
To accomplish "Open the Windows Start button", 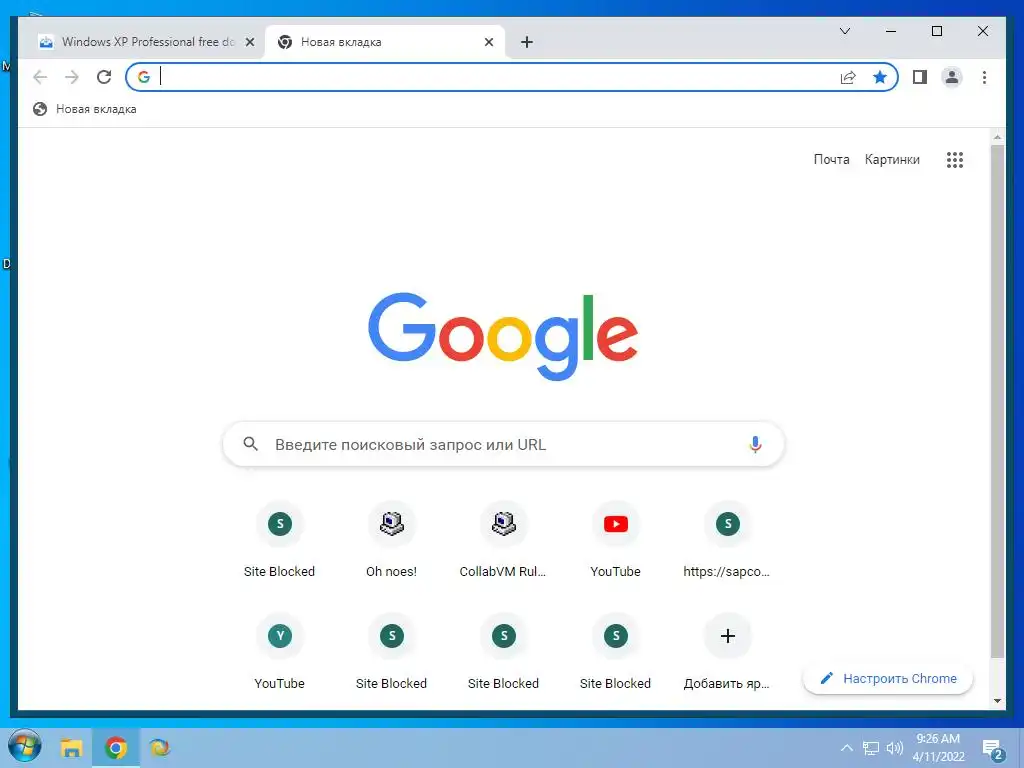I will (25, 747).
